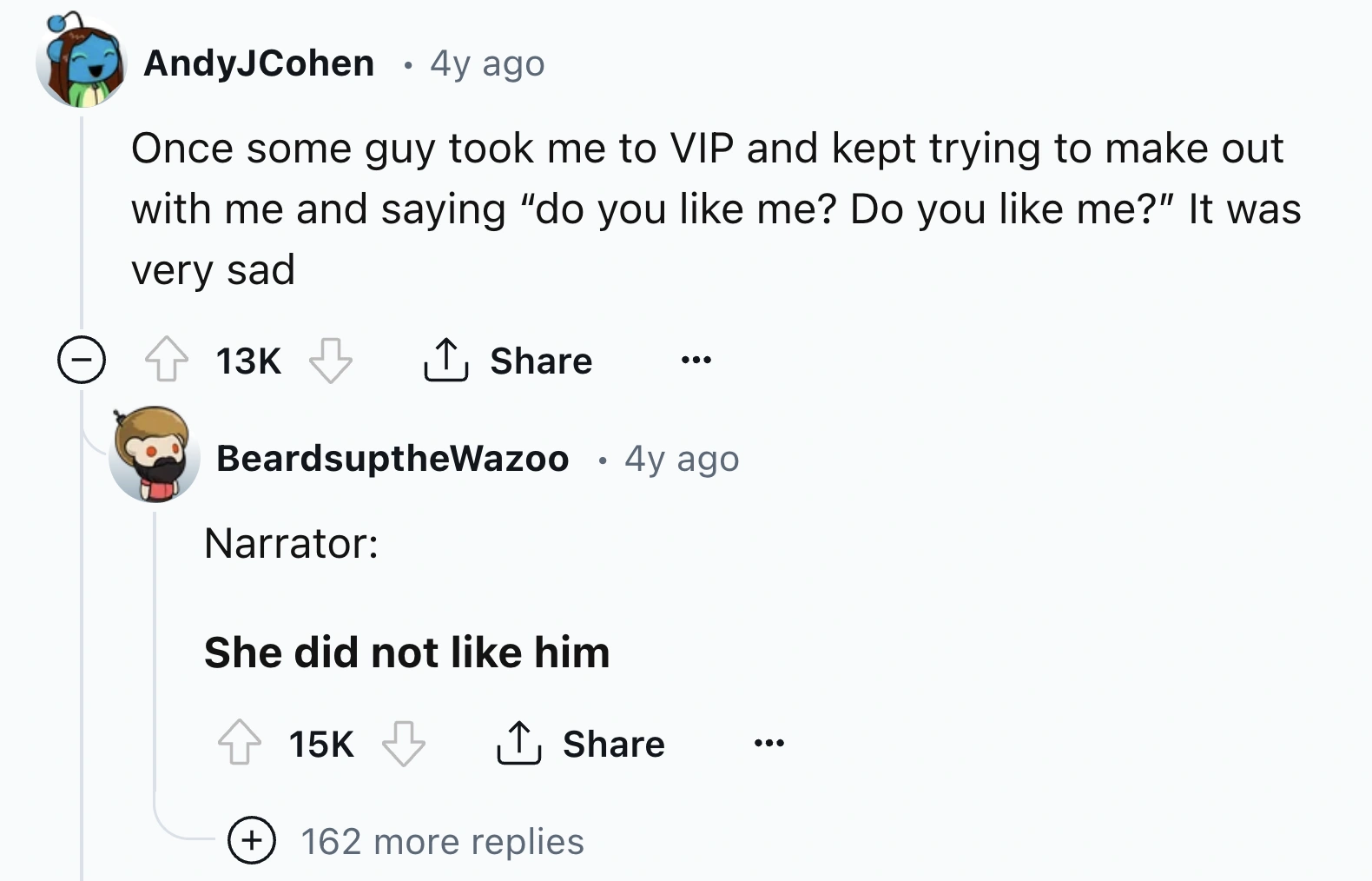The width and height of the screenshot is (1372, 881).
Task: Select the plus icon beside 162 more replies
Action: 251,841
